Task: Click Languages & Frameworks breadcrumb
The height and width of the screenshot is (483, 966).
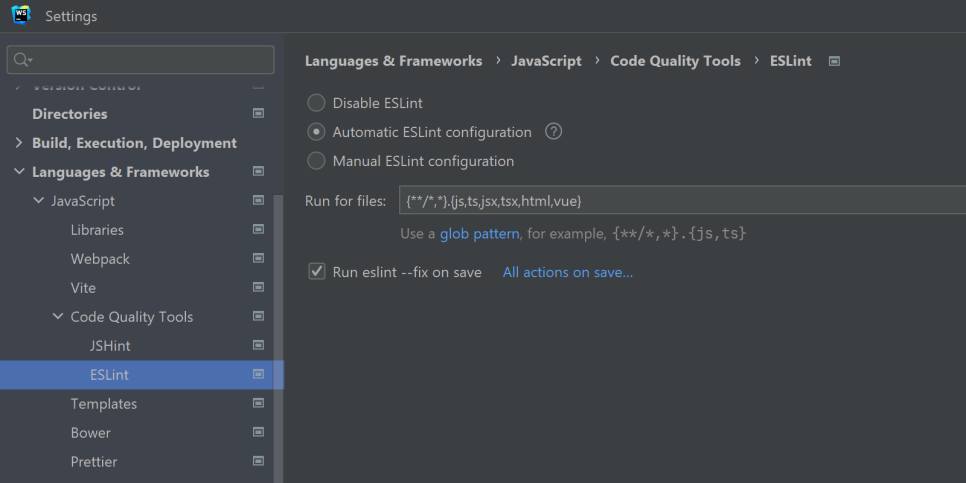Action: [393, 61]
